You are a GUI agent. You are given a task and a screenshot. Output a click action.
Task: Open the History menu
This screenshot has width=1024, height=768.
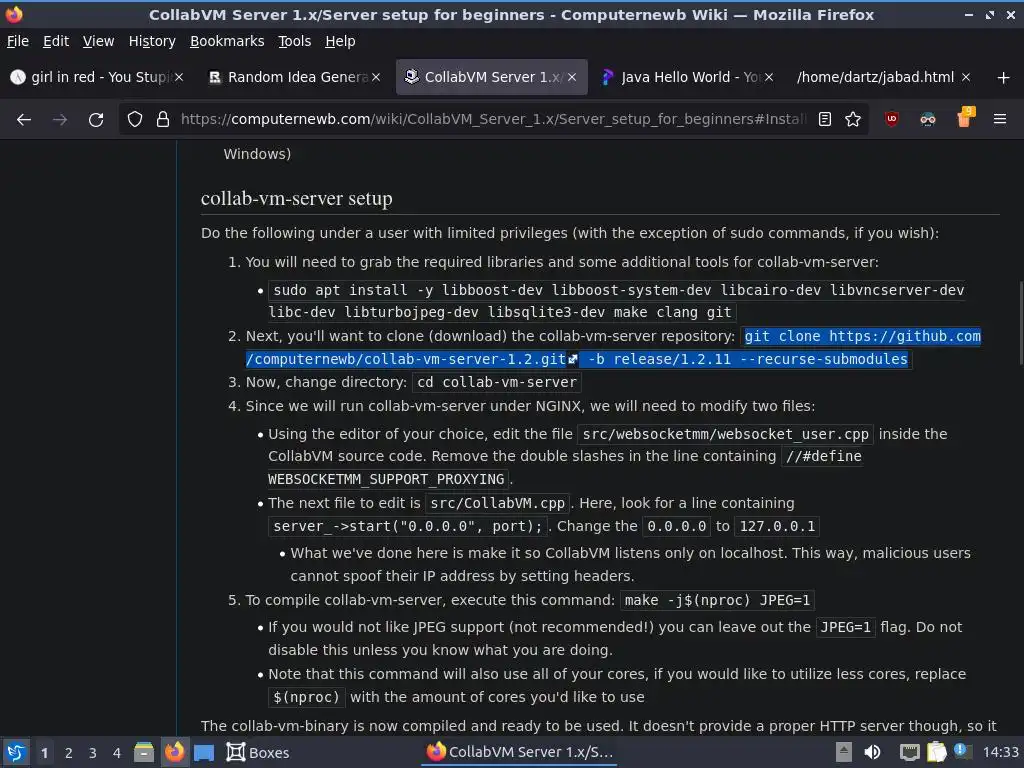(x=152, y=41)
